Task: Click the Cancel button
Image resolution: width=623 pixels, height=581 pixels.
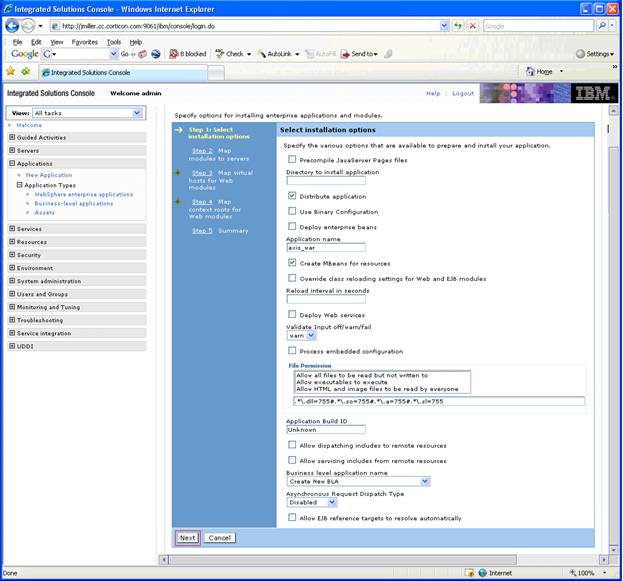Action: point(220,538)
